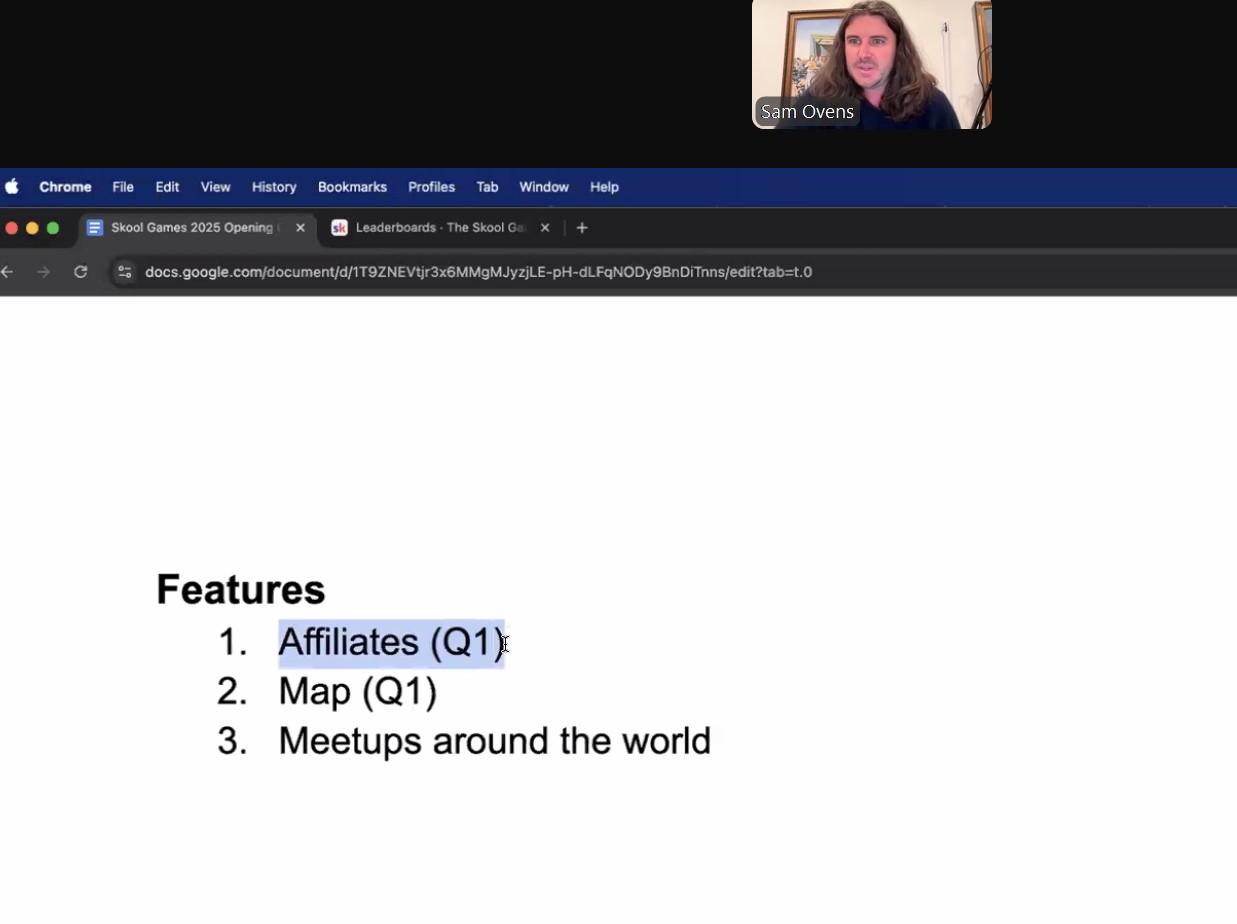Screen dimensions: 1237x924
Task: Open the History menu
Action: [274, 187]
